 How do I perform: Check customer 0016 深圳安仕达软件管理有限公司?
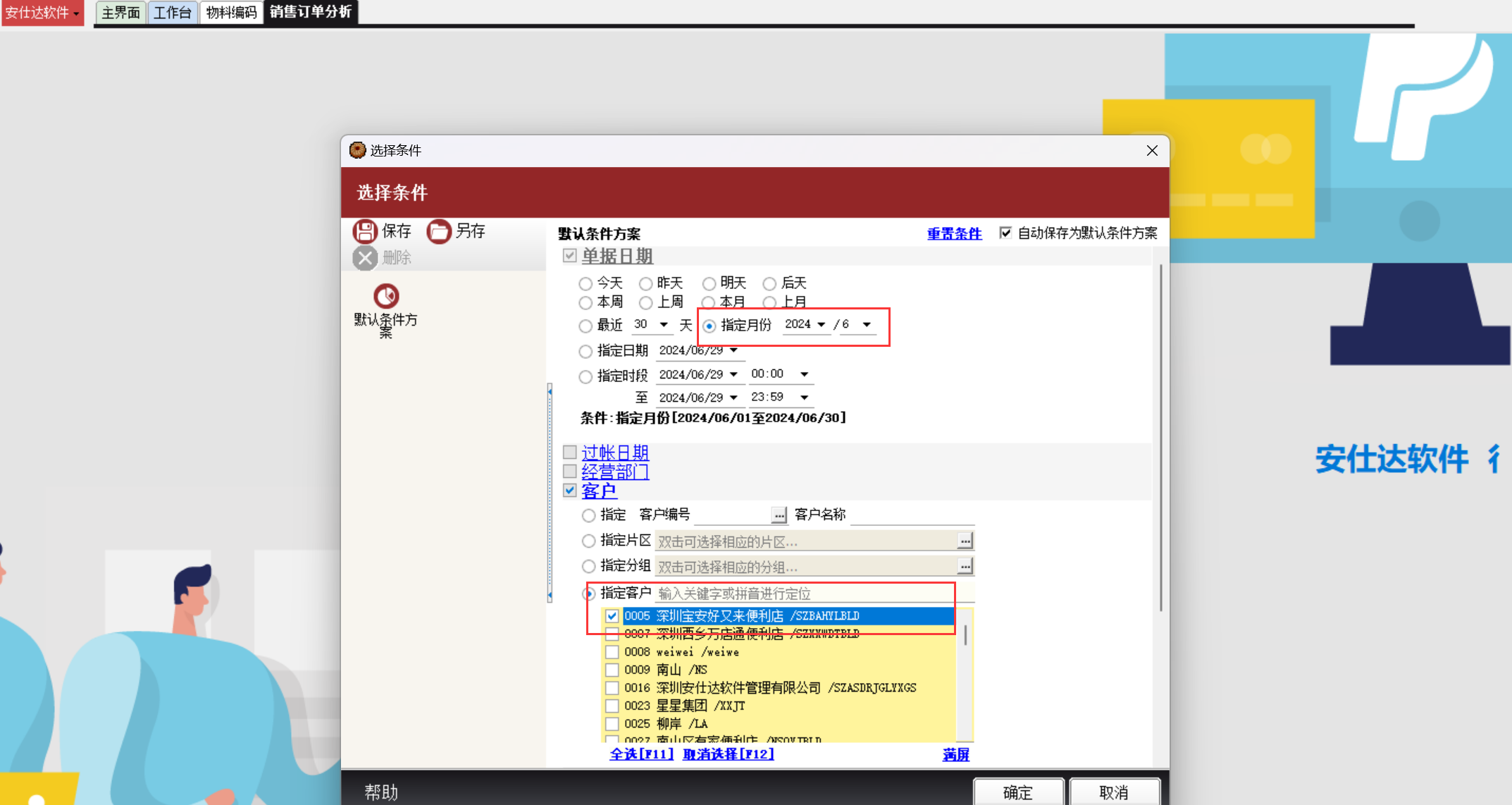(x=612, y=687)
